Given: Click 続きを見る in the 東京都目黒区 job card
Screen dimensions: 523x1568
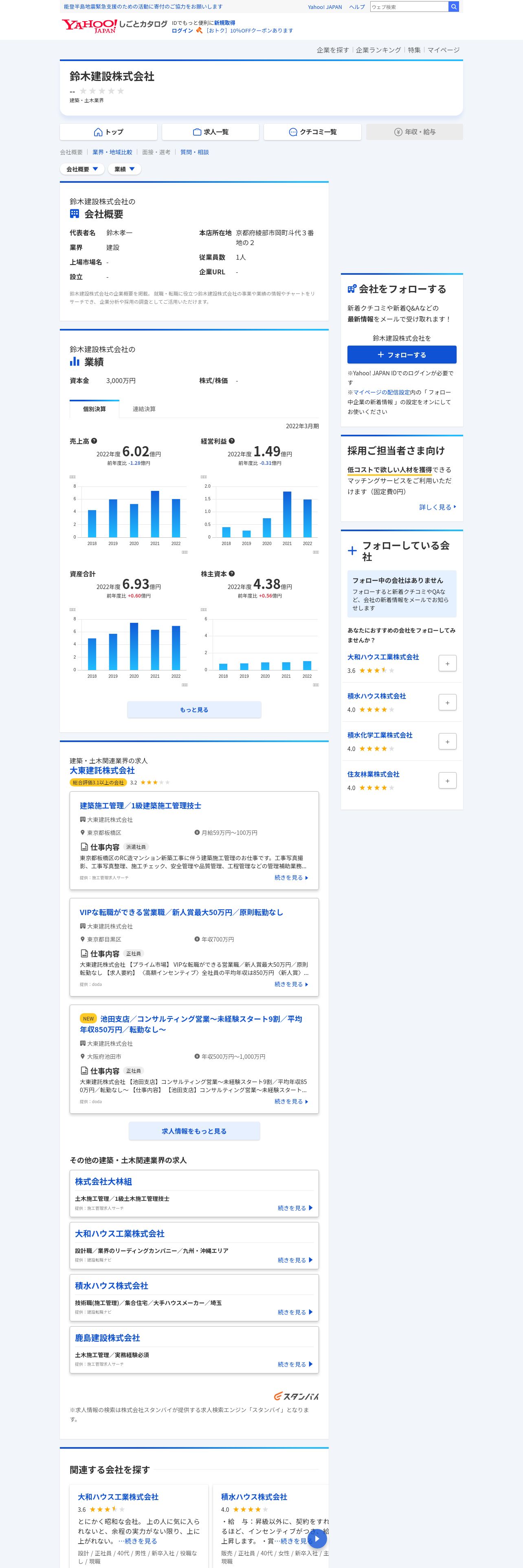Looking at the screenshot, I should click(x=291, y=984).
